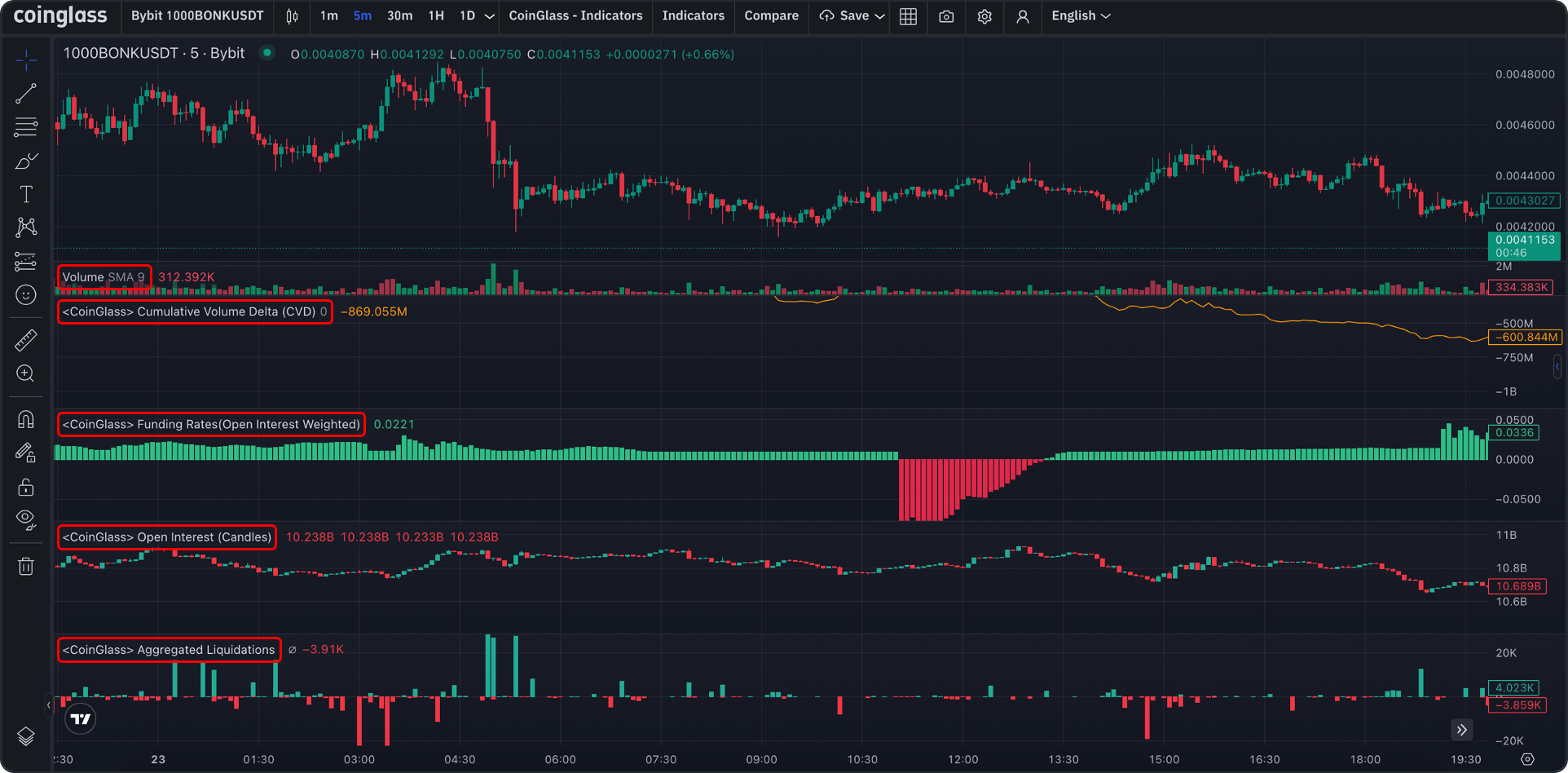Screen dimensions: 1568x773
Task: Save the chart layout
Action: click(x=844, y=15)
